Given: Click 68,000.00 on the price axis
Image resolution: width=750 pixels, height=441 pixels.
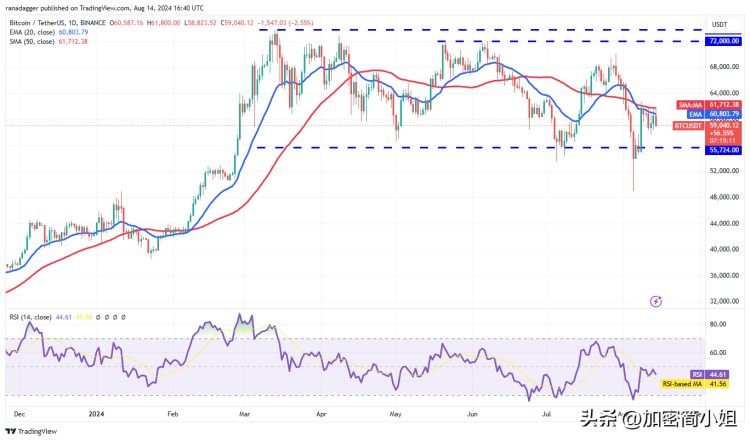Looking at the screenshot, I should point(724,66).
